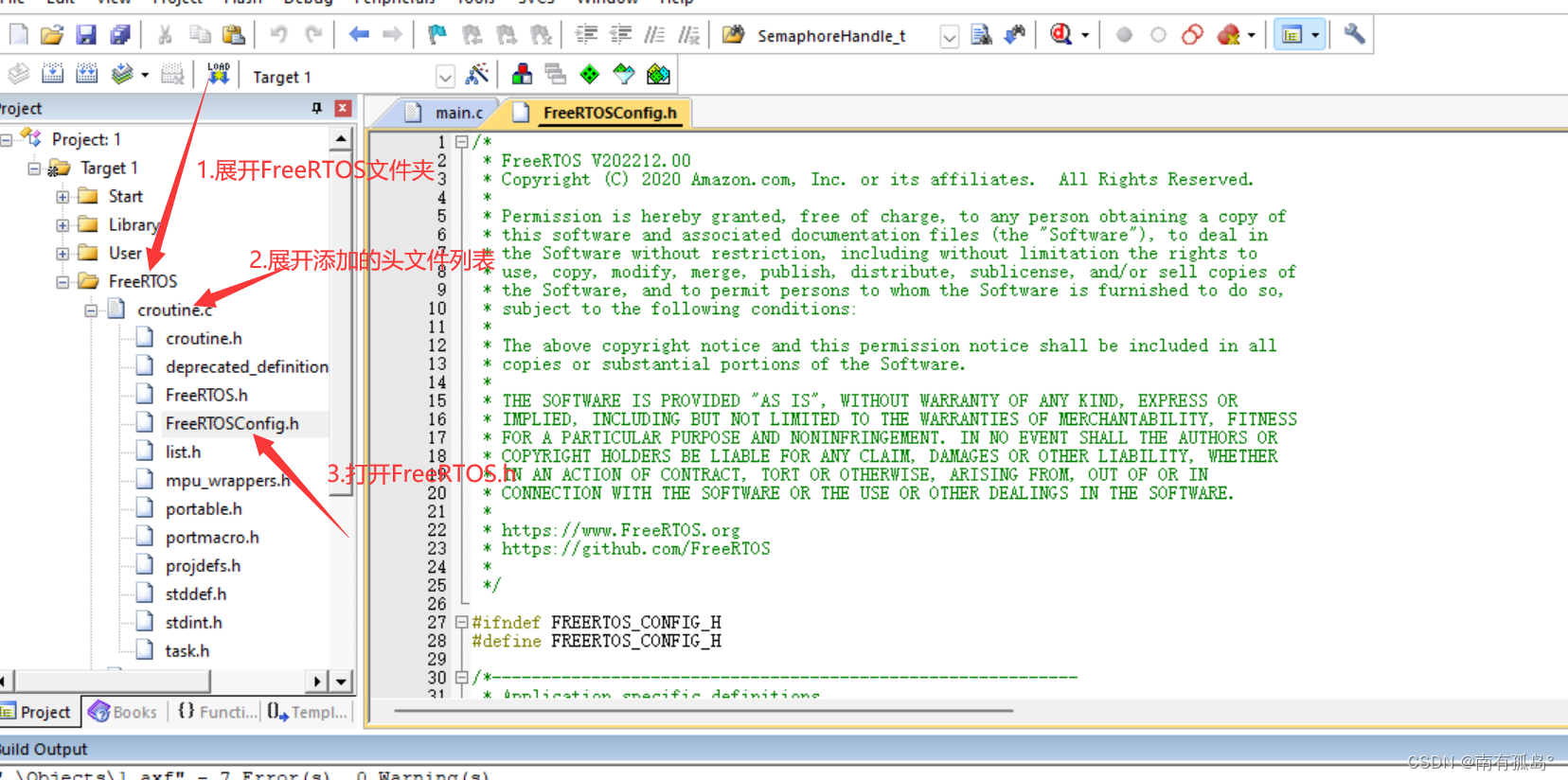This screenshot has height=780, width=1568.
Task: Expand the Start folder
Action: click(x=62, y=197)
